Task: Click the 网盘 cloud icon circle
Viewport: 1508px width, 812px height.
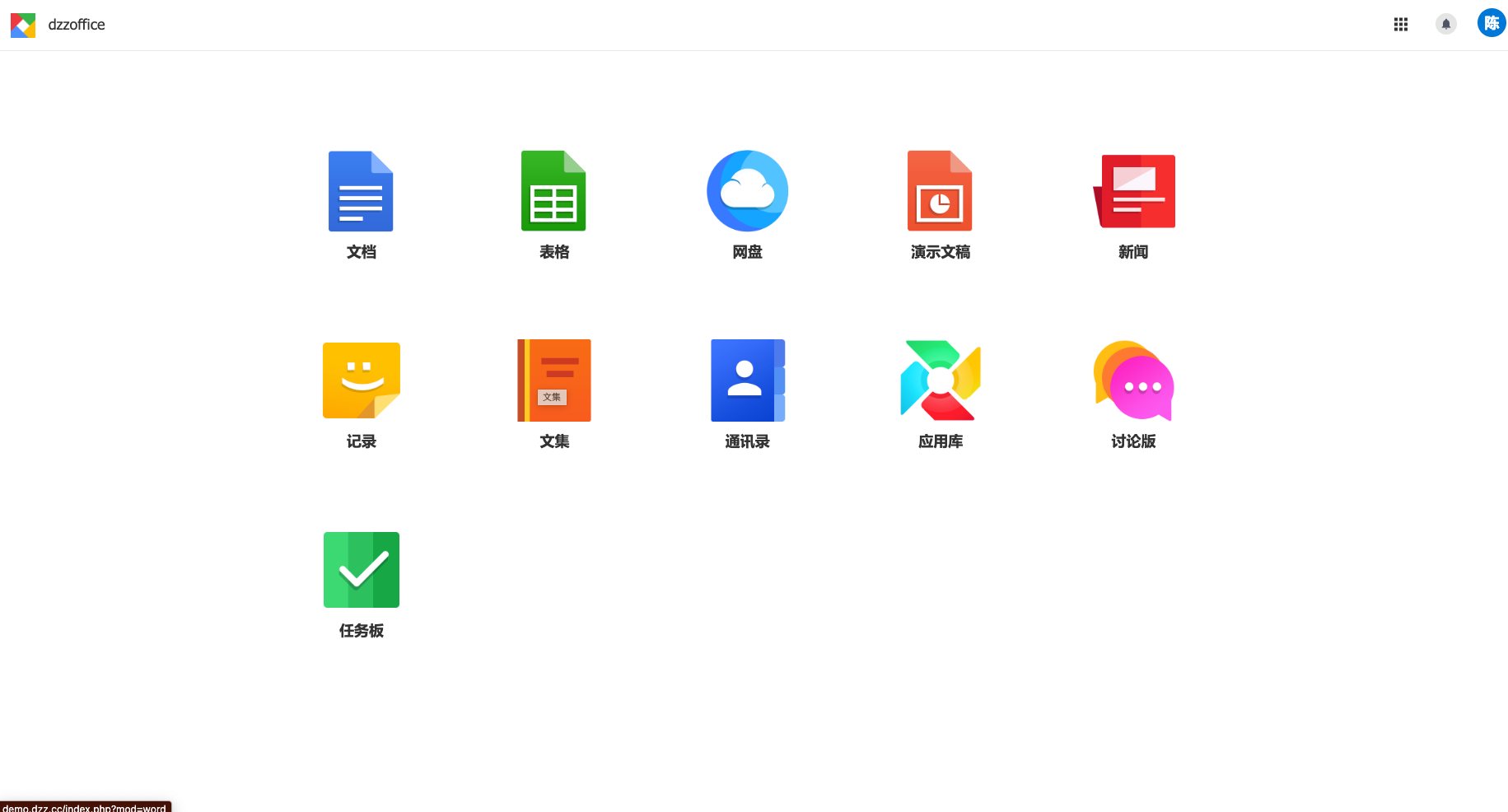Action: (747, 191)
